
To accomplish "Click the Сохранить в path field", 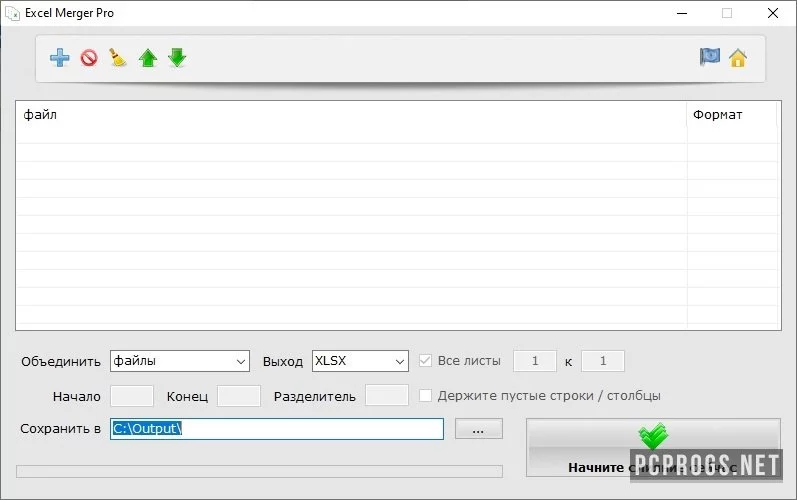I will 277,429.
